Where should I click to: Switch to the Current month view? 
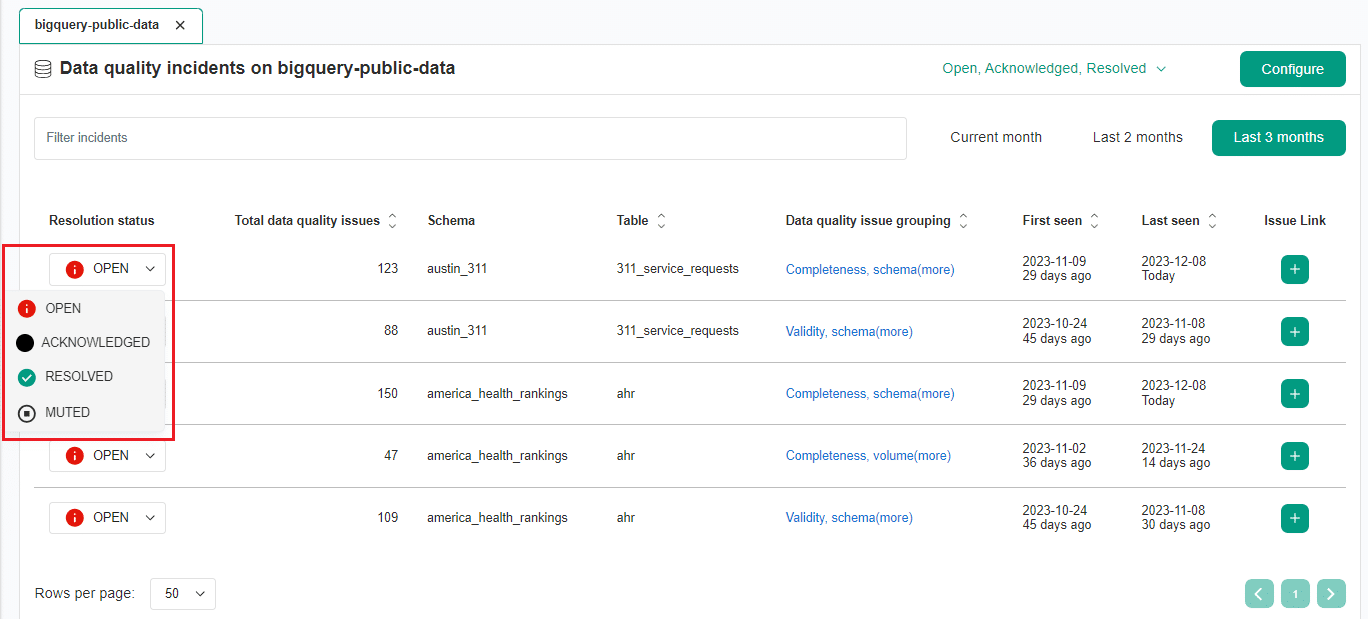[996, 137]
